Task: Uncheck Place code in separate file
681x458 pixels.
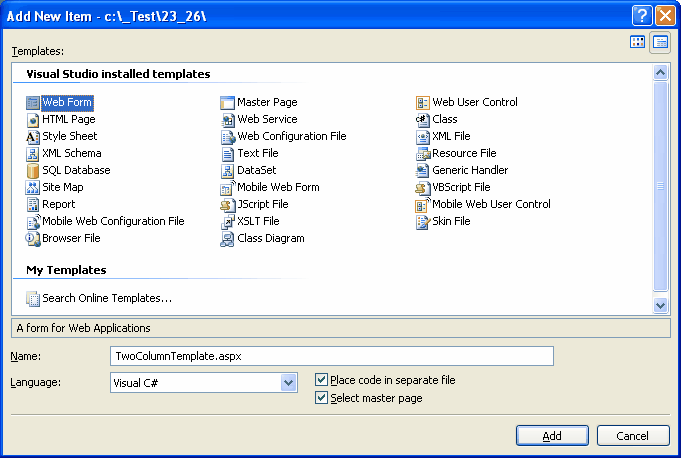Action: pyautogui.click(x=321, y=380)
